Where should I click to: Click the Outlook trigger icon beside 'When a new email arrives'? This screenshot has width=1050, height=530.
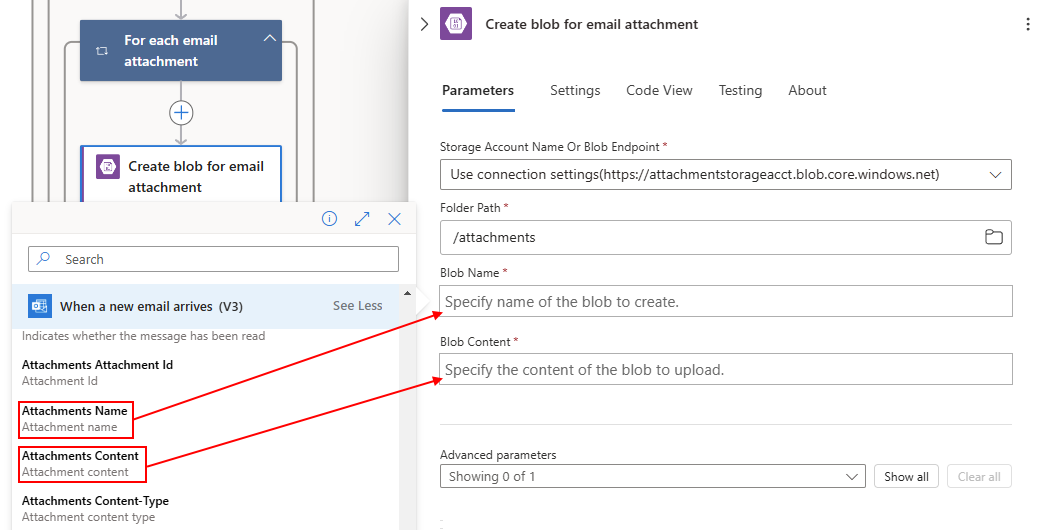click(40, 306)
